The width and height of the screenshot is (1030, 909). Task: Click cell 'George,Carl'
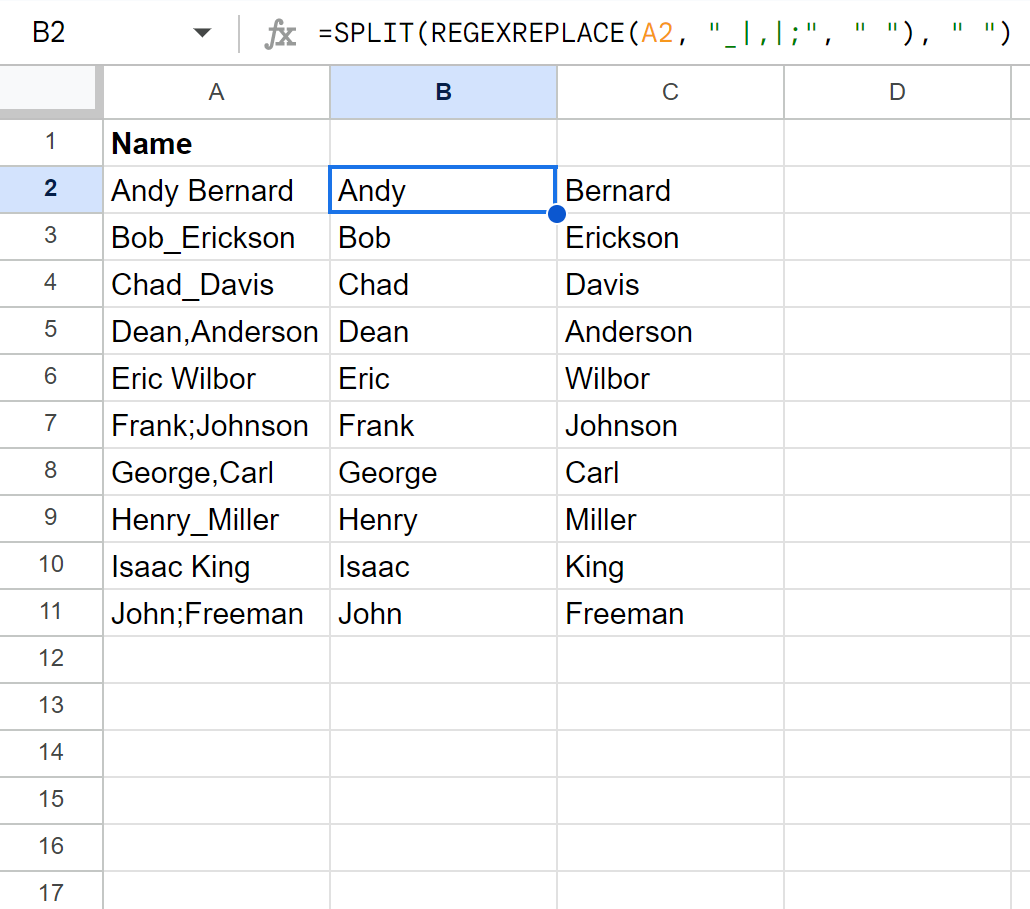click(x=216, y=472)
